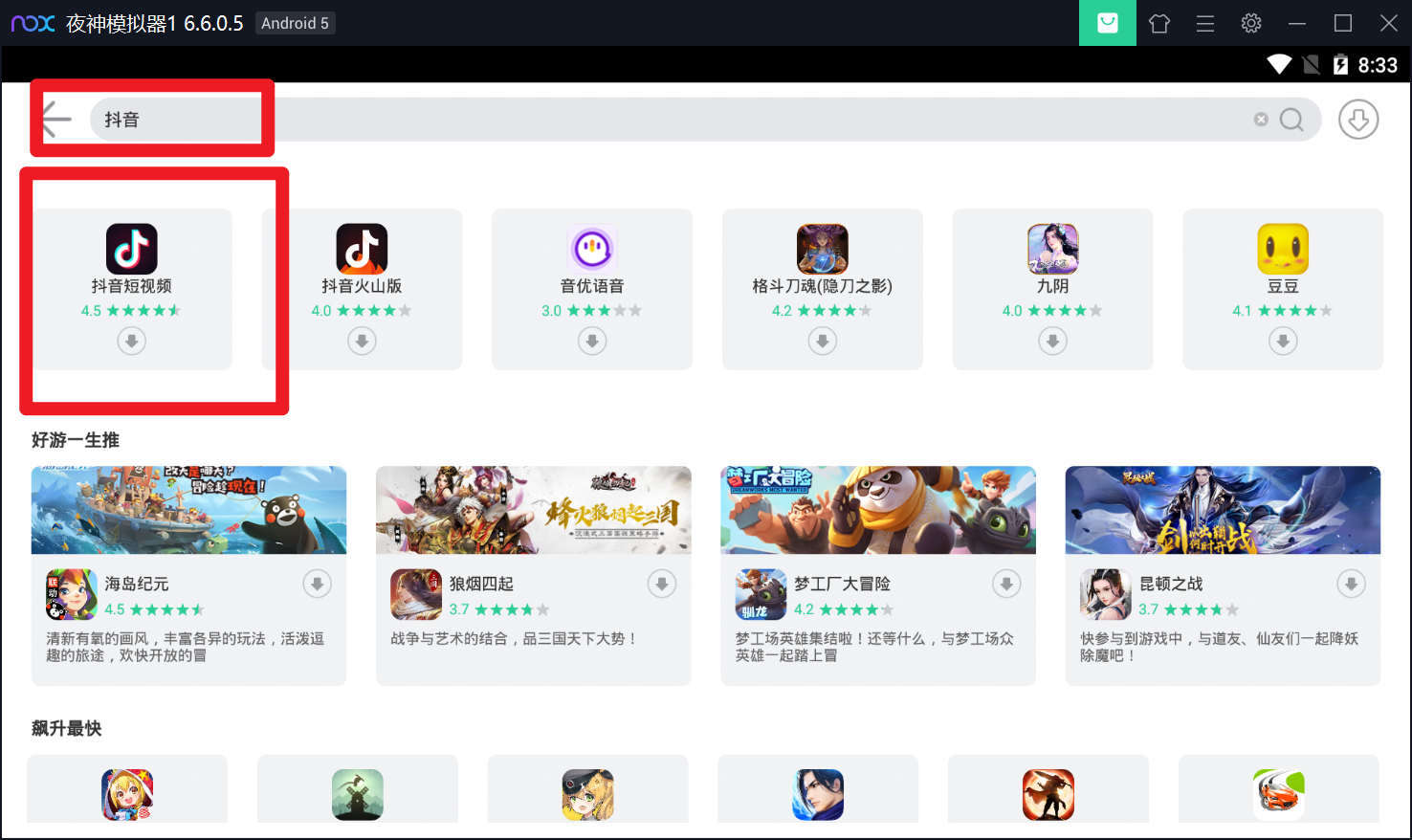
Task: Open the 豆豆 app icon
Action: [1283, 249]
